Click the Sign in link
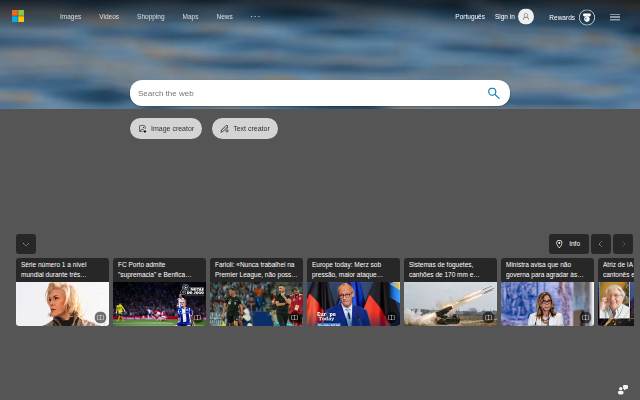The width and height of the screenshot is (640, 400). click(504, 17)
